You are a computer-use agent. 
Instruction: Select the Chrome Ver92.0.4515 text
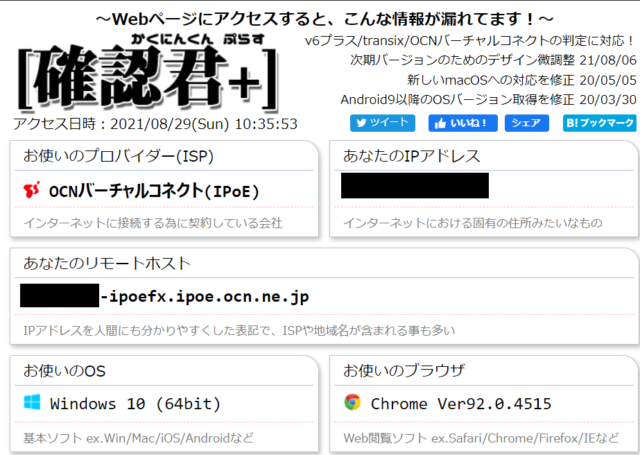point(461,404)
